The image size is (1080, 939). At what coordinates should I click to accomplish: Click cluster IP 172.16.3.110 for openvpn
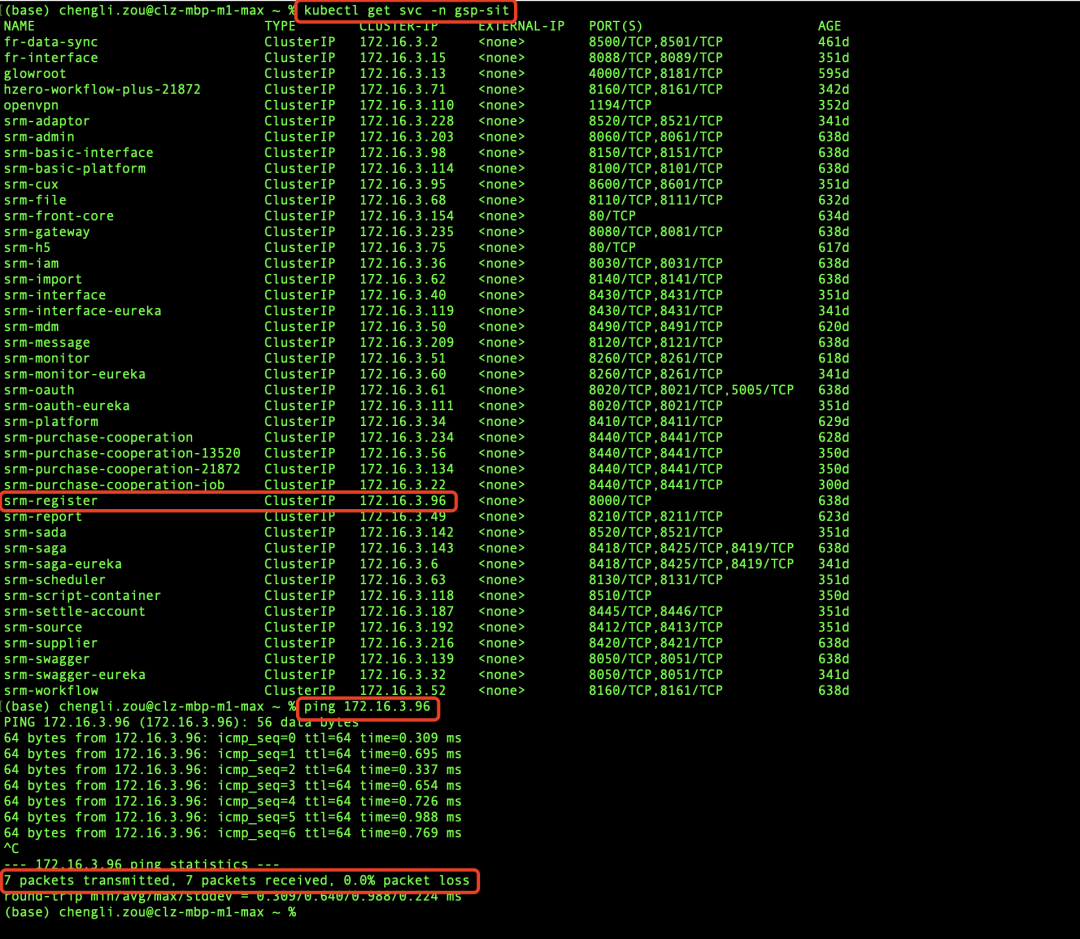(x=406, y=105)
